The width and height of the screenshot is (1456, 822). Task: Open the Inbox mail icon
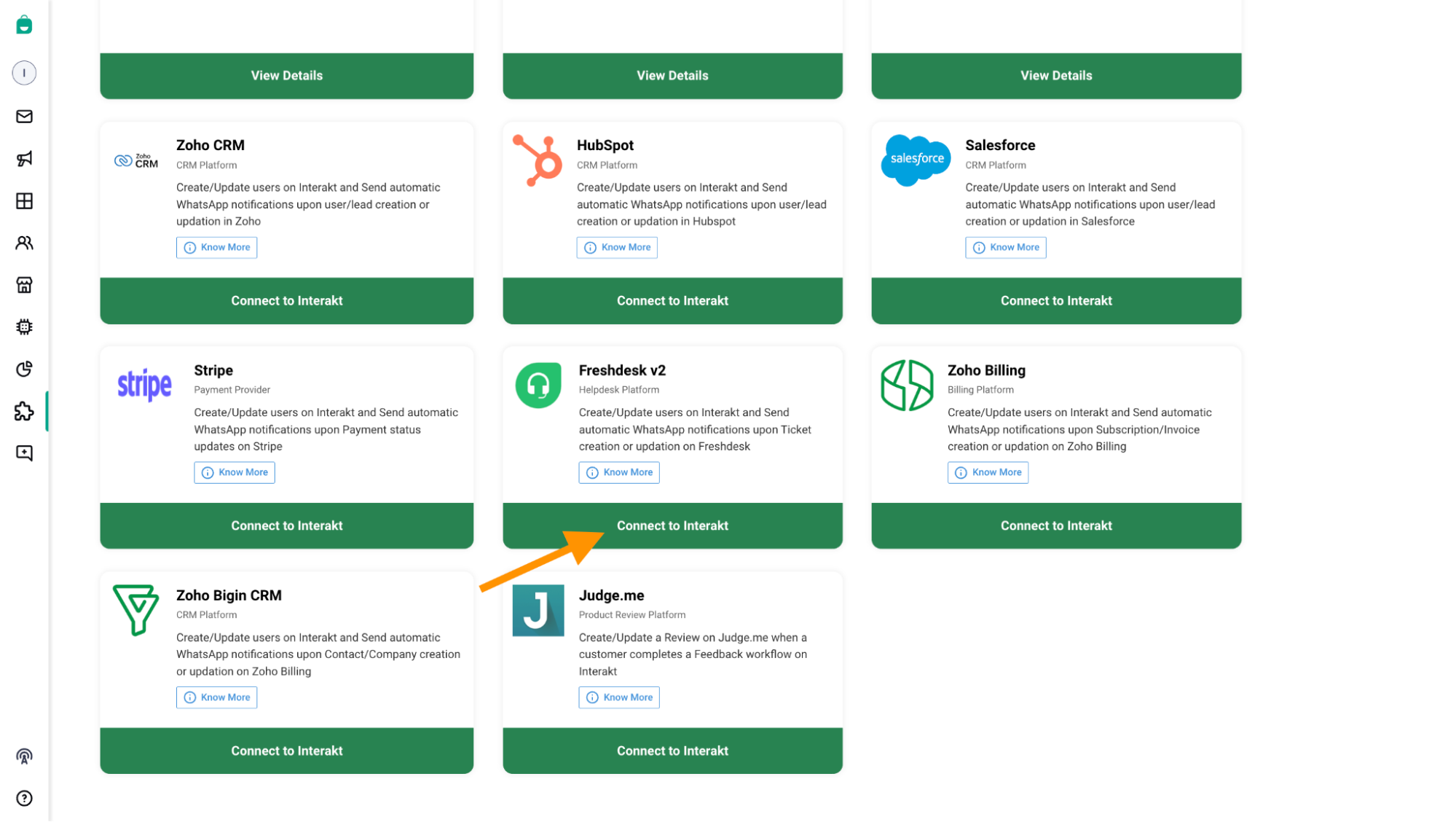point(24,117)
